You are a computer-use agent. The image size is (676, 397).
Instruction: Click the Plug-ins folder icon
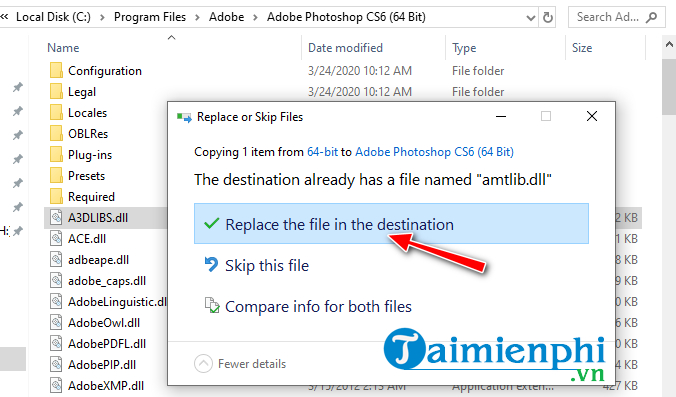coord(56,154)
